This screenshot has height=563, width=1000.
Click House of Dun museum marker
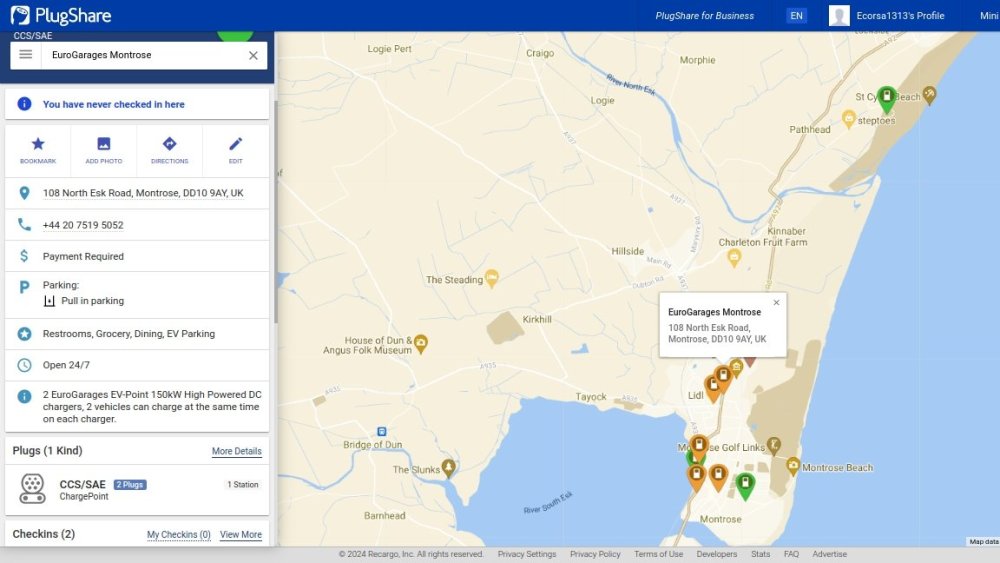pos(421,344)
